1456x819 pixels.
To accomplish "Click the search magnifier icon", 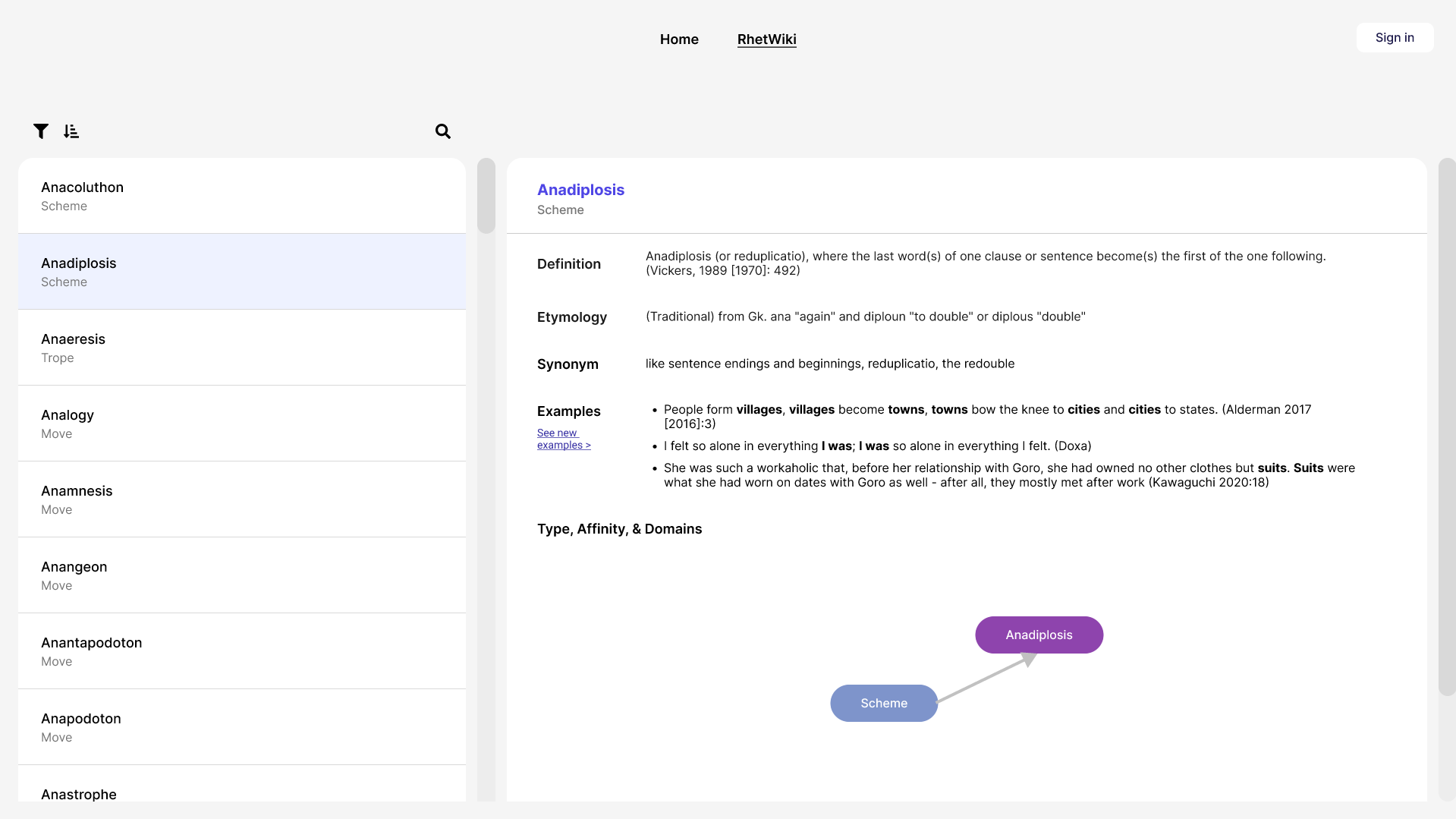I will coord(443,131).
